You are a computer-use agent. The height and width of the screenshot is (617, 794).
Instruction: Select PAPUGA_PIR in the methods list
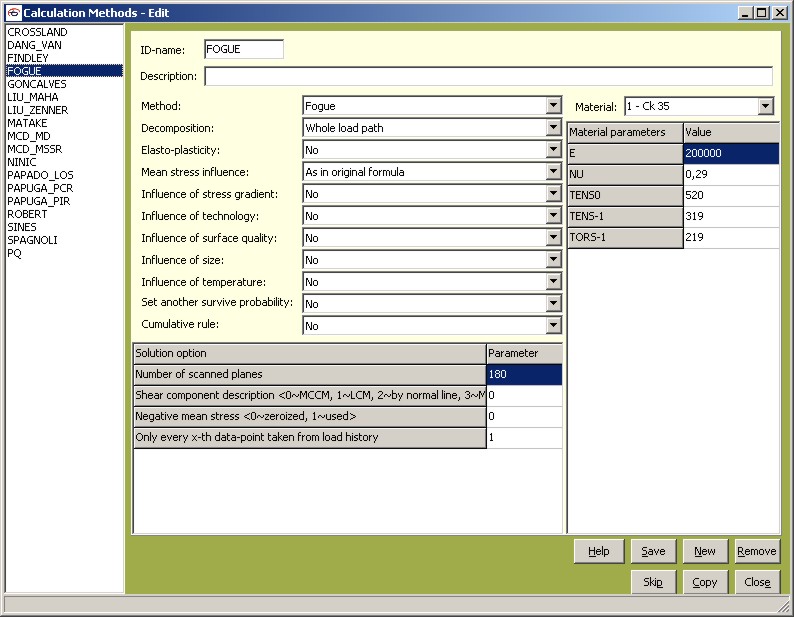(x=64, y=201)
